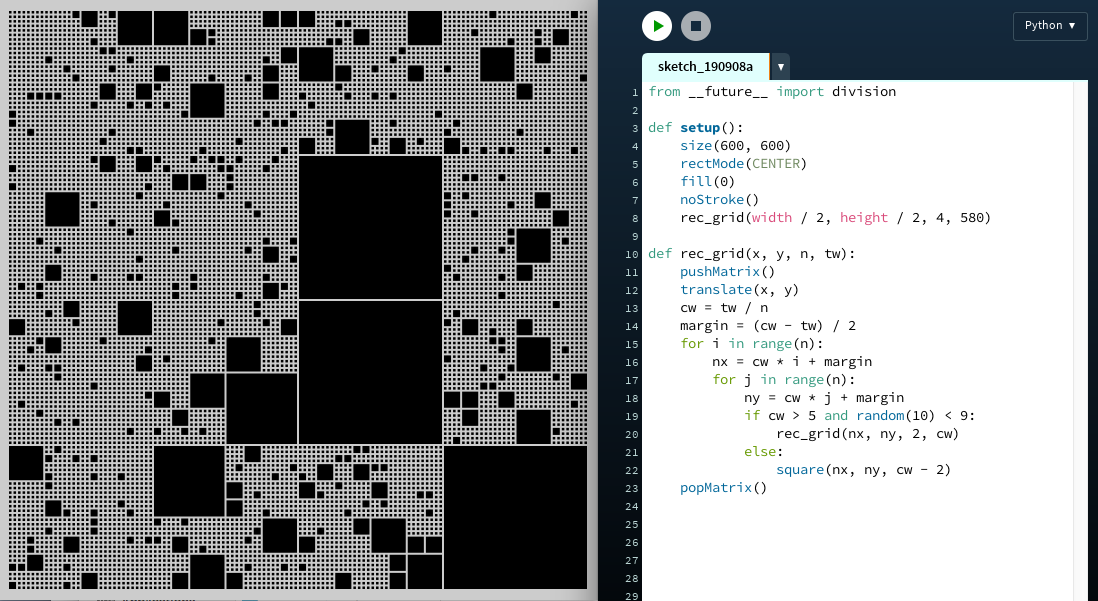Click the code editor's vertical scrollbar track
Viewport: 1098px width, 601px height.
1080,340
